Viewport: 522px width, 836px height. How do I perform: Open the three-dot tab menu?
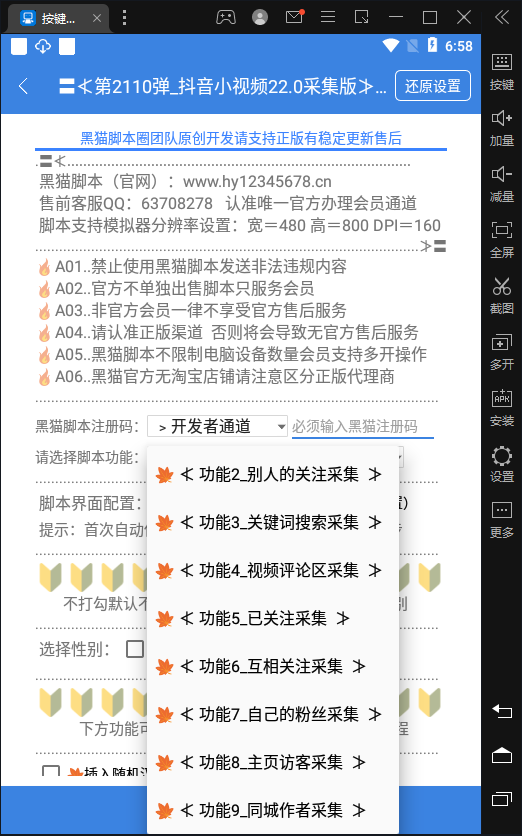[x=124, y=17]
